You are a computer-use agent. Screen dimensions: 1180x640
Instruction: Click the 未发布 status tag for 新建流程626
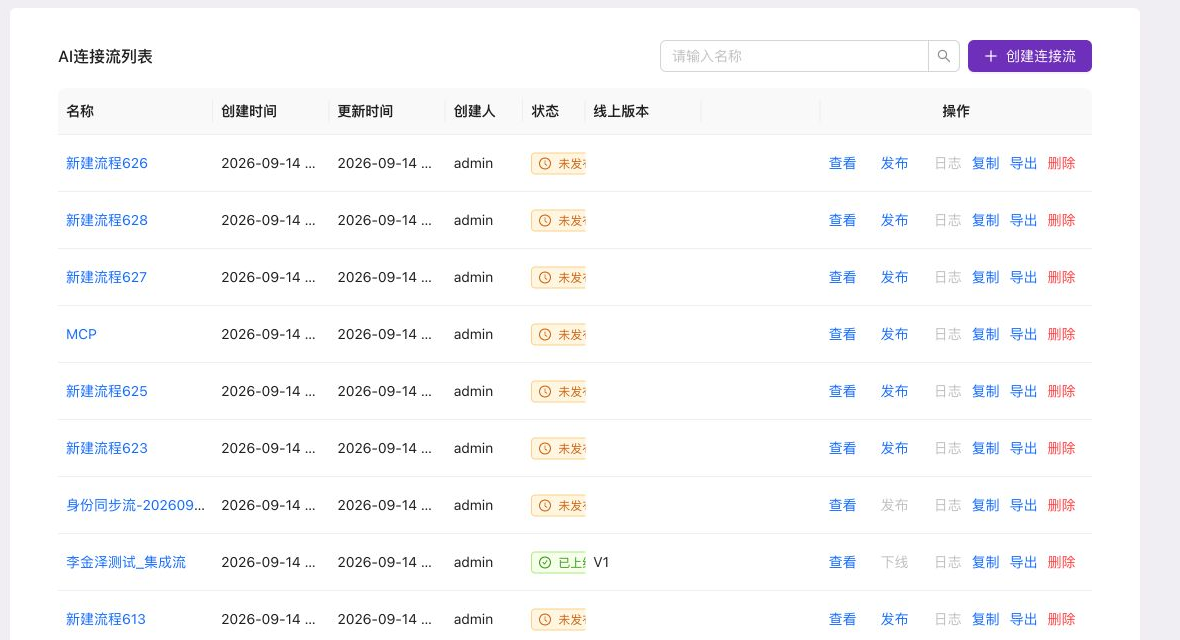(558, 163)
